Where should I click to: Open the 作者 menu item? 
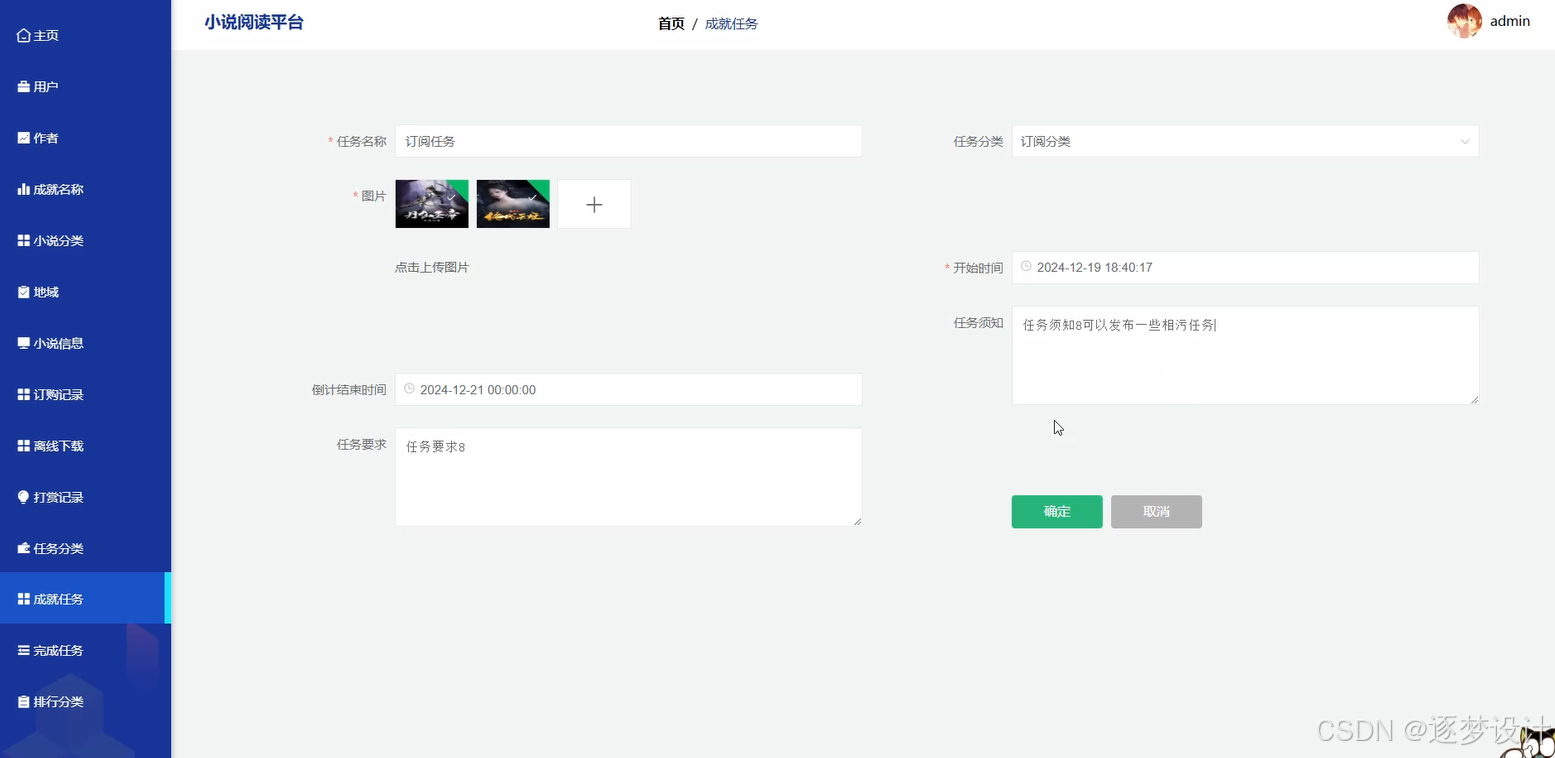(85, 138)
